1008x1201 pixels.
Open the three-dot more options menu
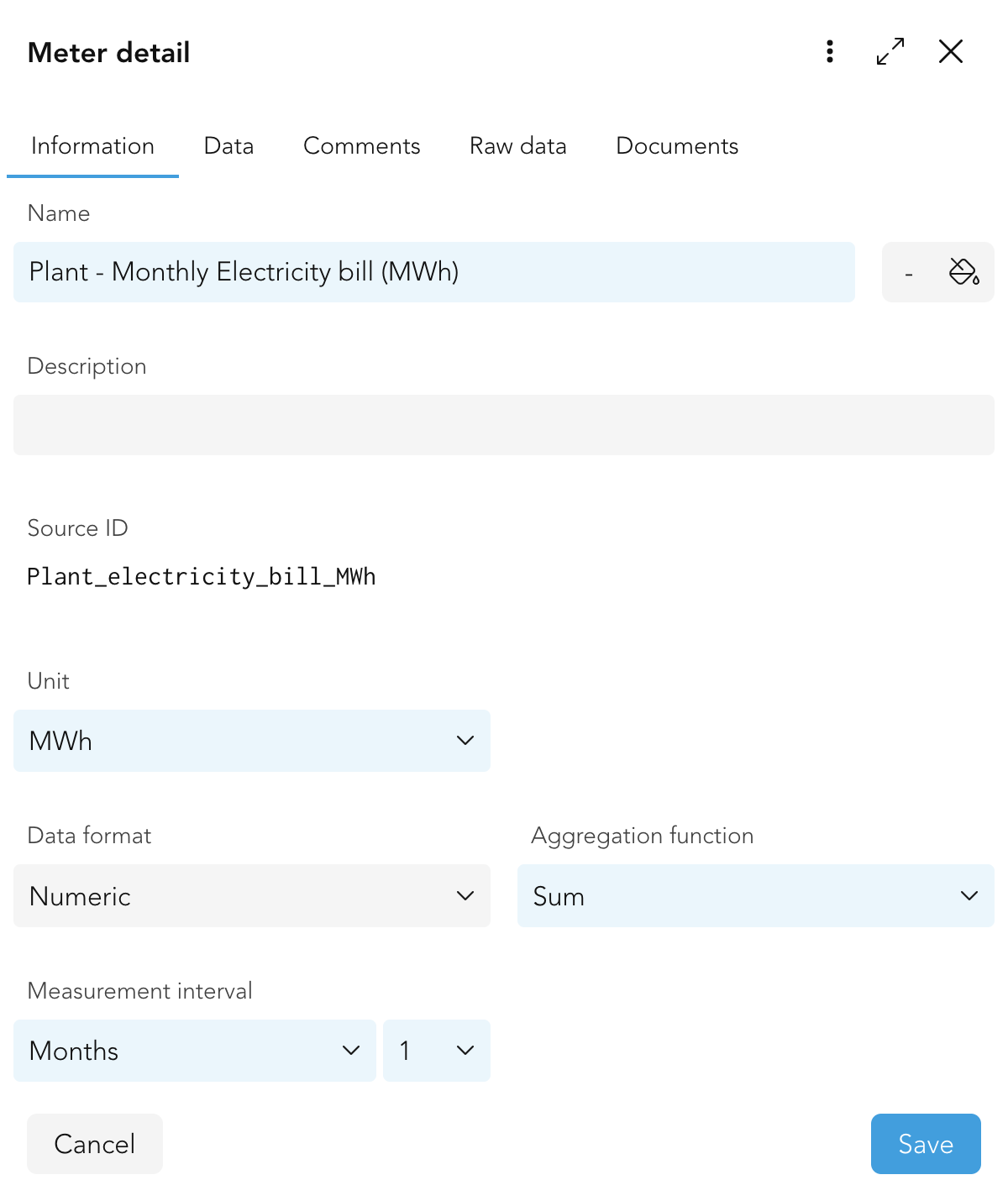[x=830, y=51]
